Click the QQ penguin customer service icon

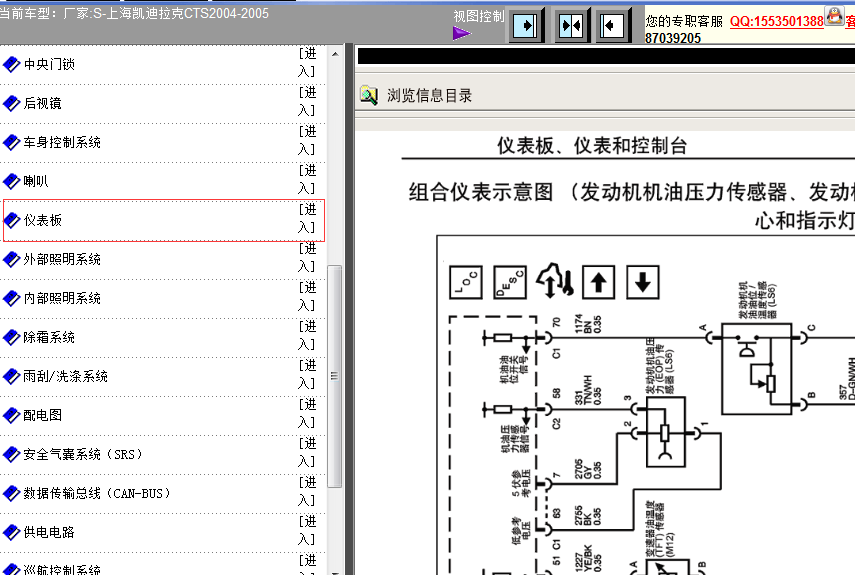point(834,16)
